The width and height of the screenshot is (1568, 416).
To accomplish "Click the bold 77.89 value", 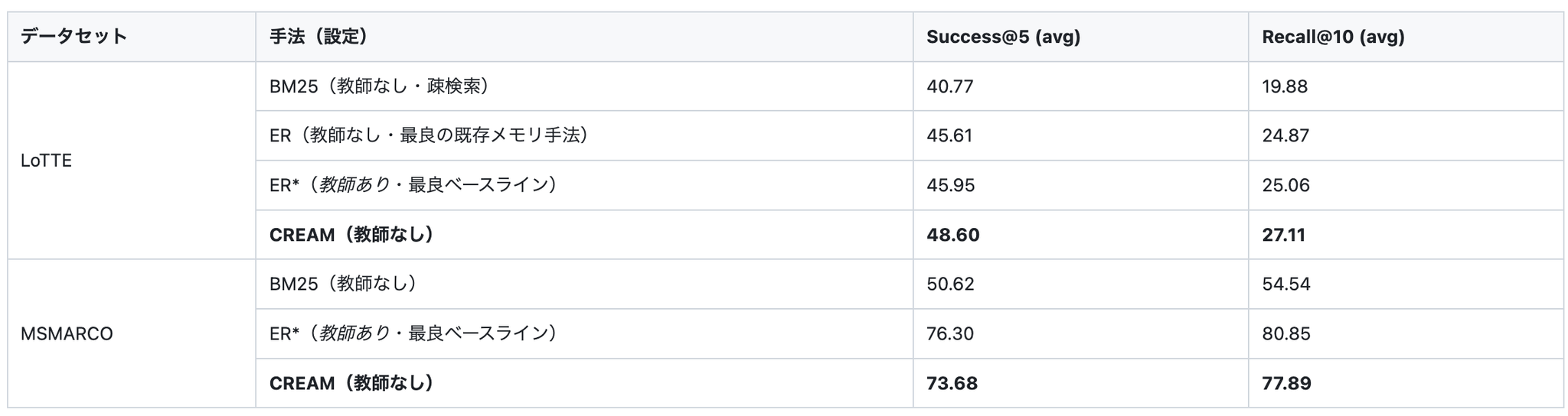I will [1286, 383].
